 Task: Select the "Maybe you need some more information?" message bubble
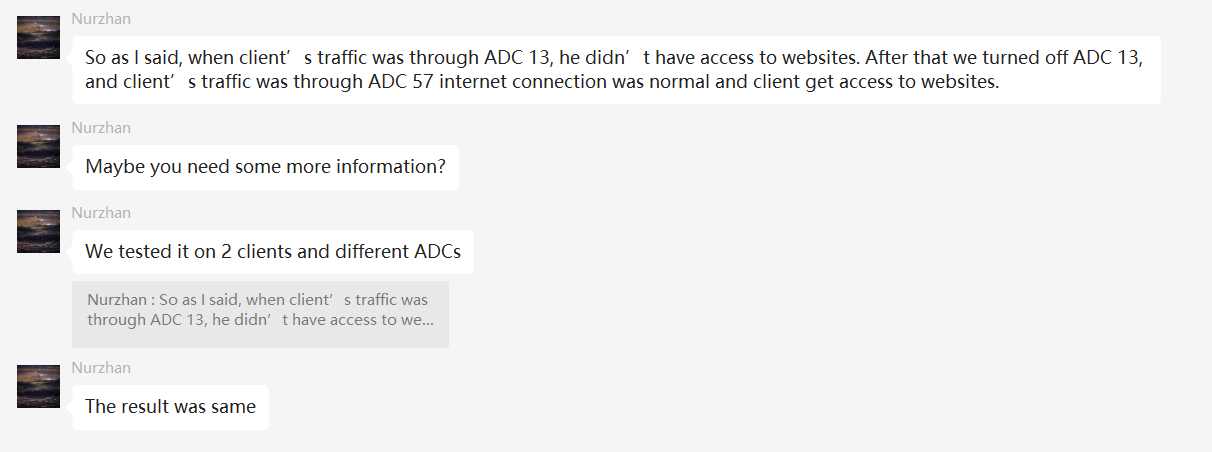coord(265,167)
